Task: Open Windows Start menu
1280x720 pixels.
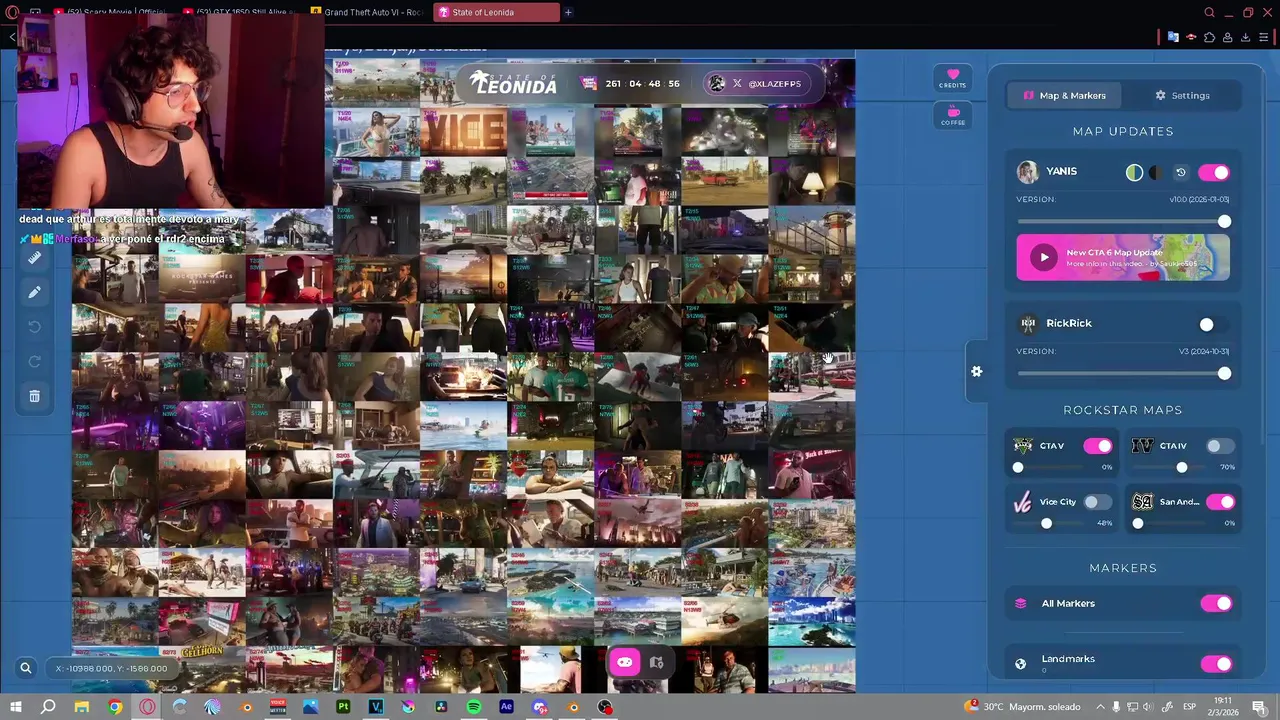Action: point(16,707)
